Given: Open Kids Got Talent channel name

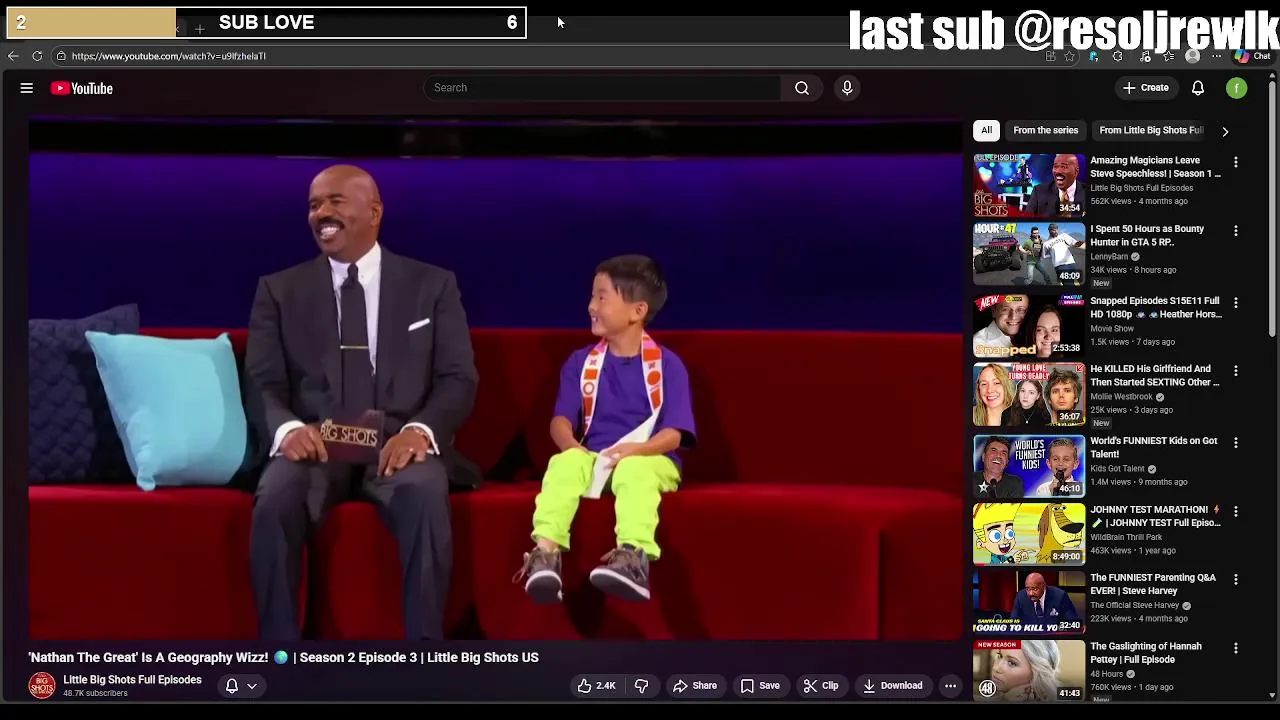Looking at the screenshot, I should click(x=1117, y=469).
